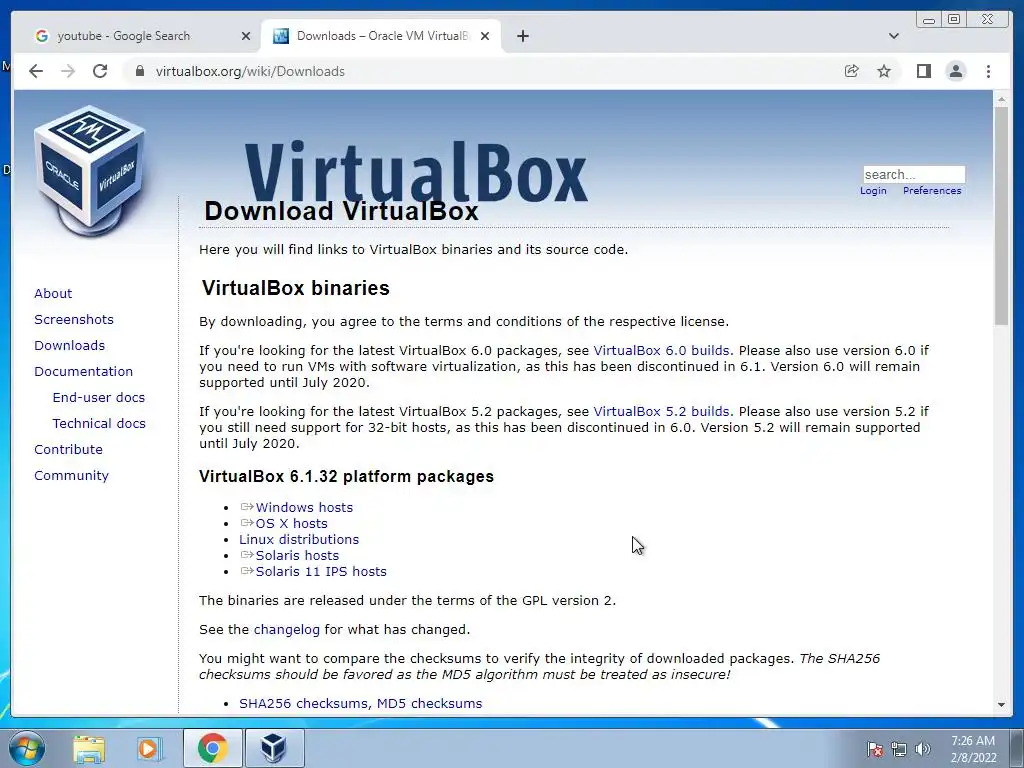This screenshot has width=1024, height=768.
Task: Open Documentation in the sidebar
Action: coord(84,372)
